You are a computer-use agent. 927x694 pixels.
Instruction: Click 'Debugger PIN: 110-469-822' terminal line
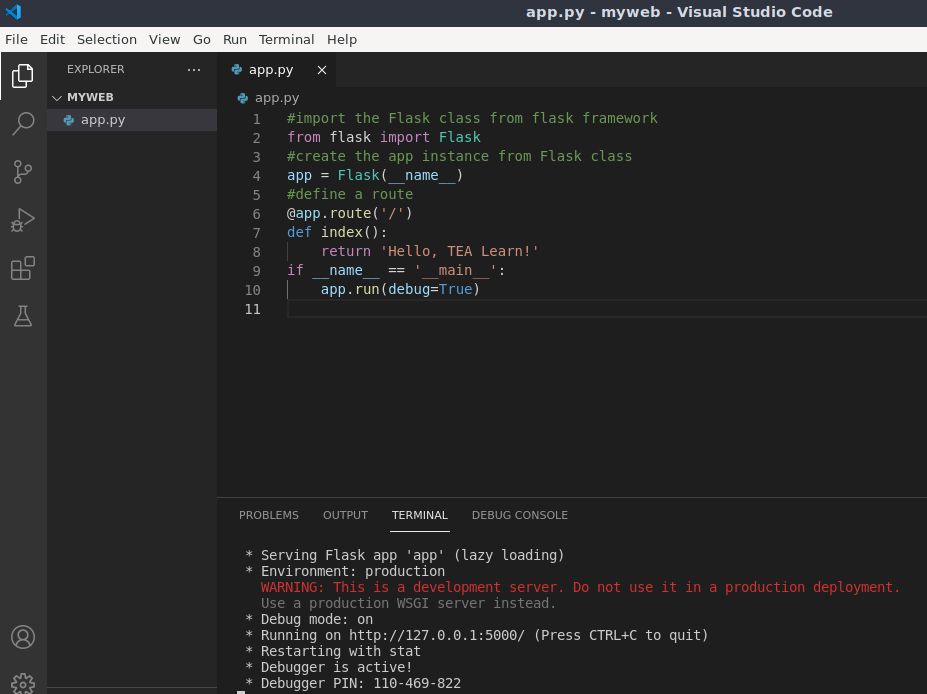click(361, 683)
